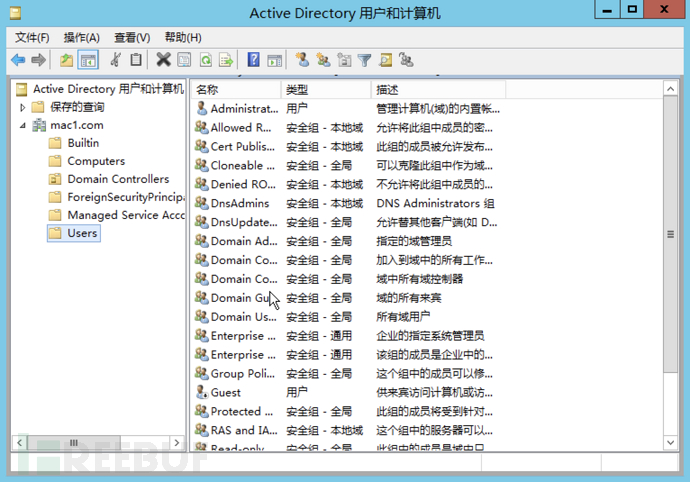Click the list scrollbar down arrow
The image size is (690, 482).
click(x=670, y=442)
